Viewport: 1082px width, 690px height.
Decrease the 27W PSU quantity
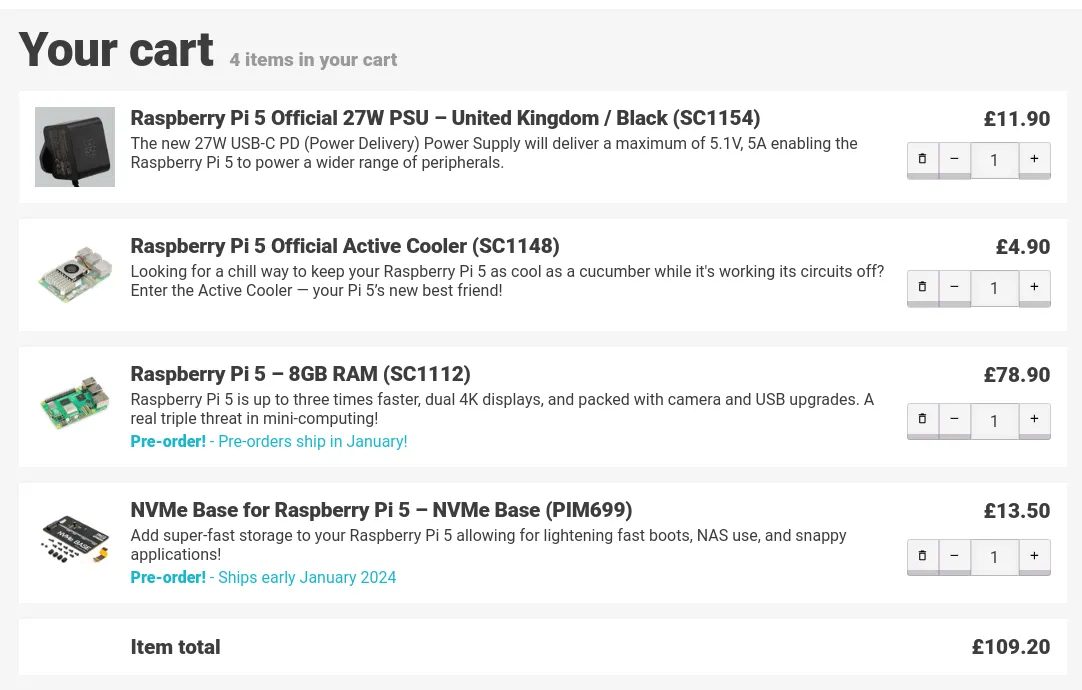click(954, 159)
